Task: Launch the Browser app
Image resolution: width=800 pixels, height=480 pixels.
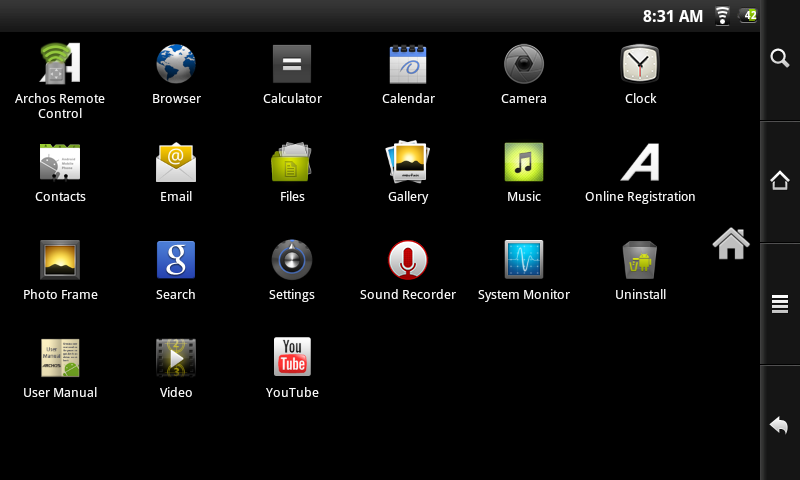Action: click(176, 65)
